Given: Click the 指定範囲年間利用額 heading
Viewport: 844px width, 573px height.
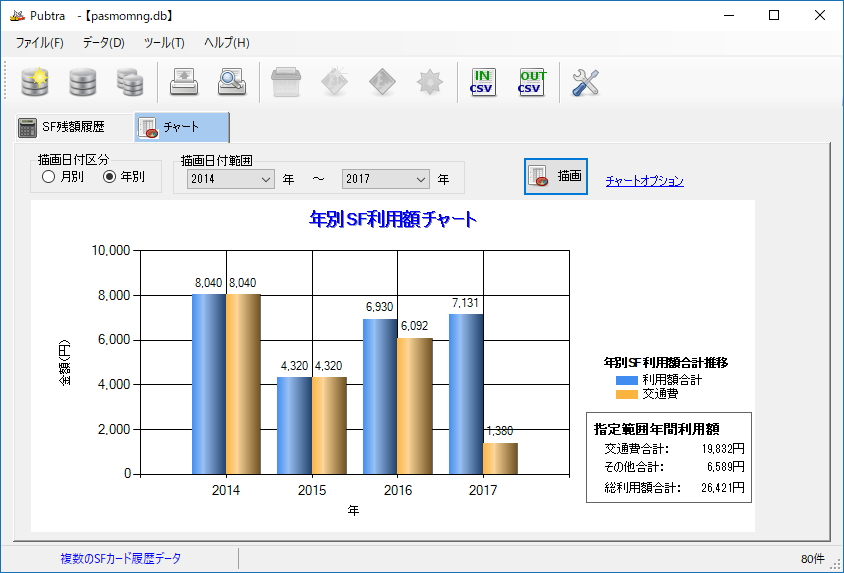Looking at the screenshot, I should click(x=657, y=429).
